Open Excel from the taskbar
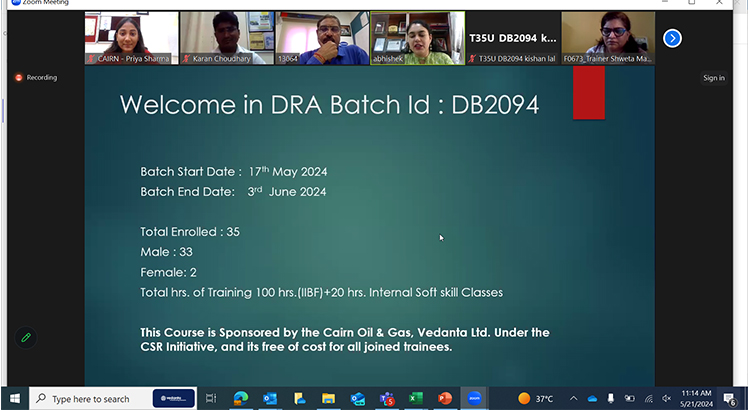This screenshot has height=410, width=750. pos(416,398)
